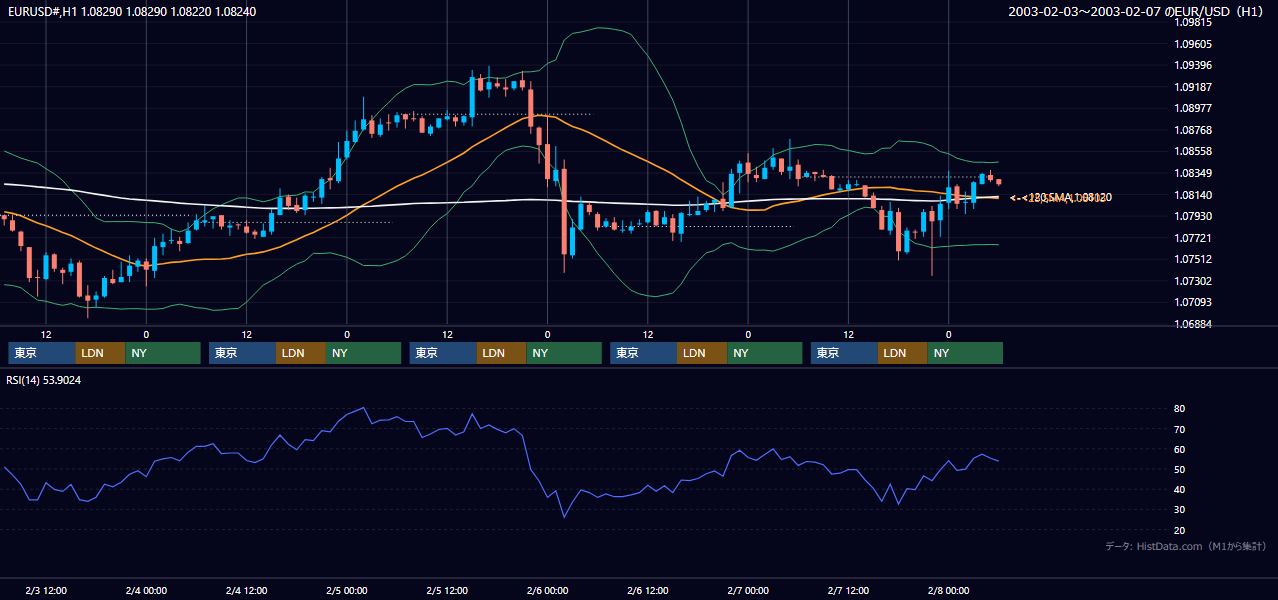Viewport: 1278px width, 600px height.
Task: Click the 2/7 00:00 date label
Action: pos(748,590)
